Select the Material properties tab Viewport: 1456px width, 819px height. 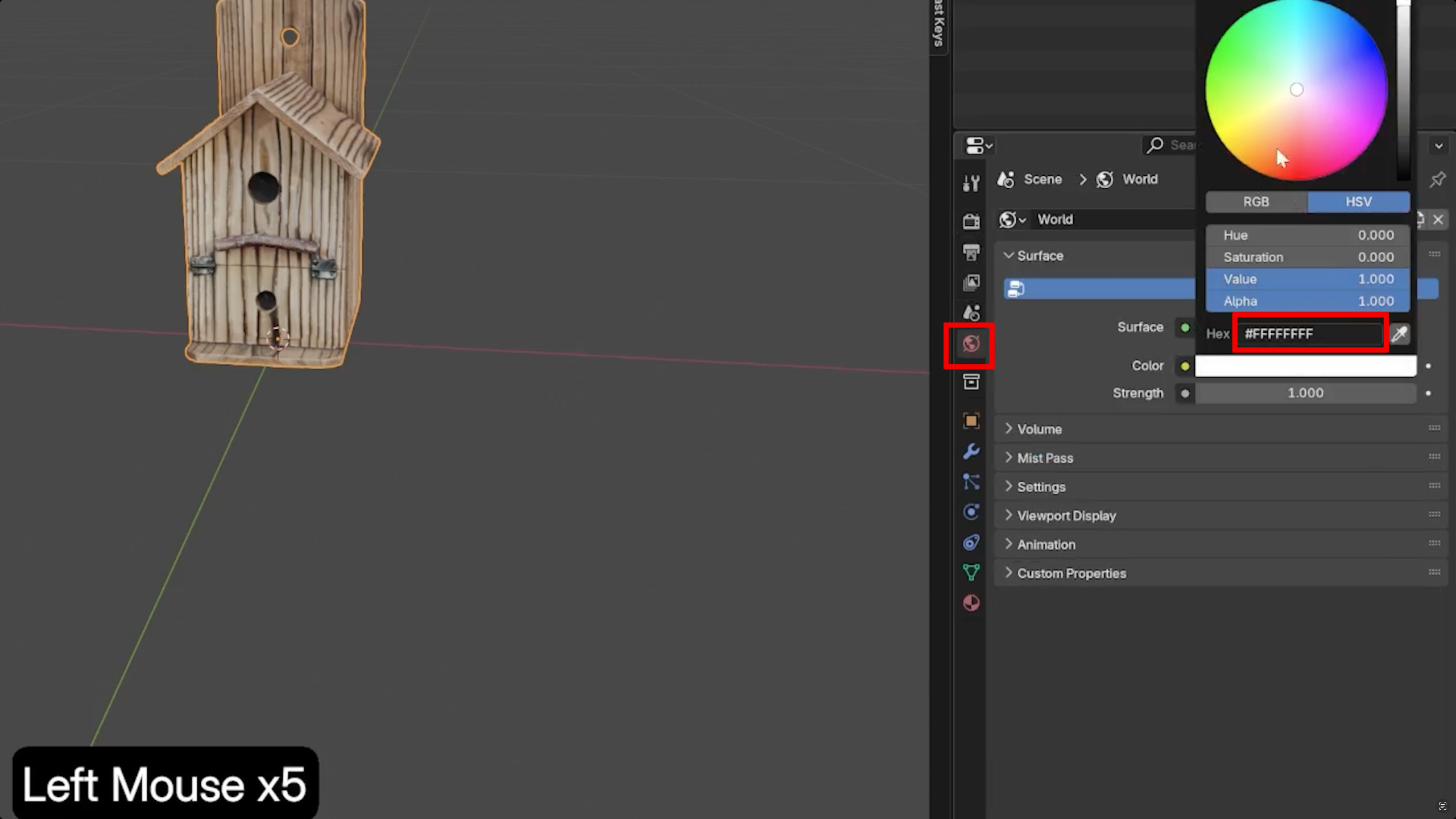tap(971, 603)
